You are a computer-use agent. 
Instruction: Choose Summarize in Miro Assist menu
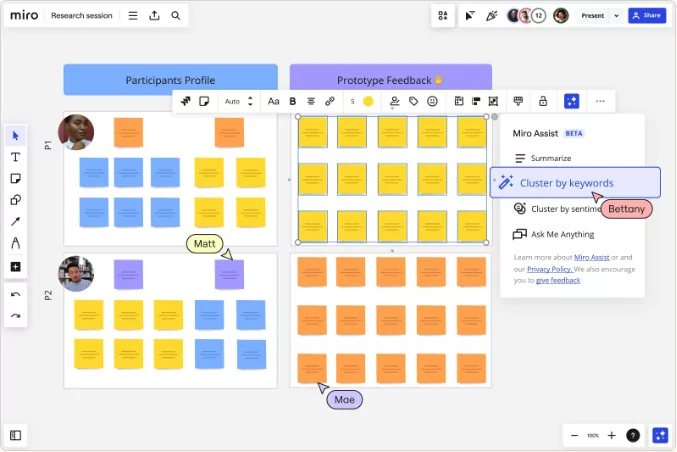click(x=550, y=158)
